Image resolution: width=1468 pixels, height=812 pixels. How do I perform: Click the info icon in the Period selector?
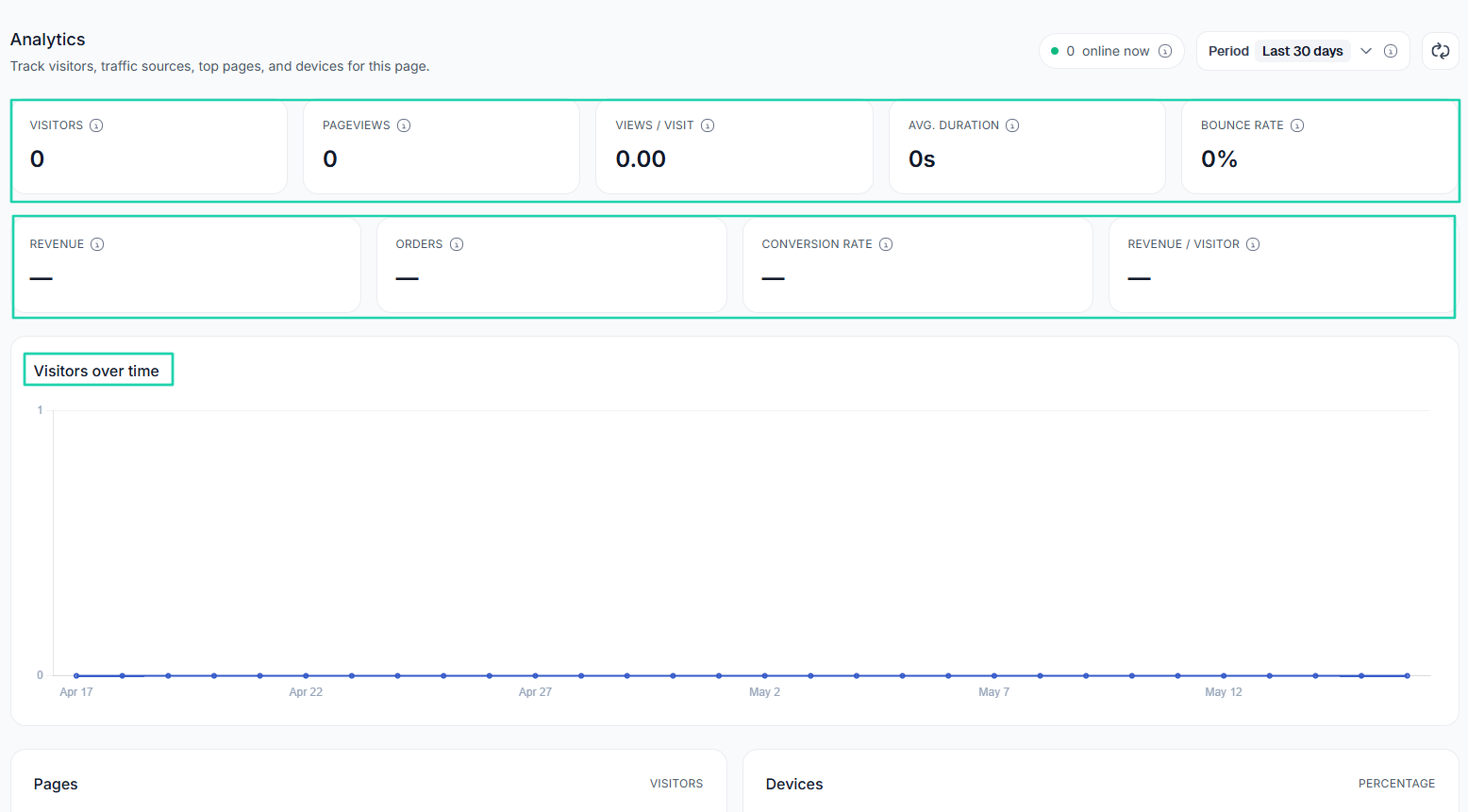pyautogui.click(x=1391, y=51)
